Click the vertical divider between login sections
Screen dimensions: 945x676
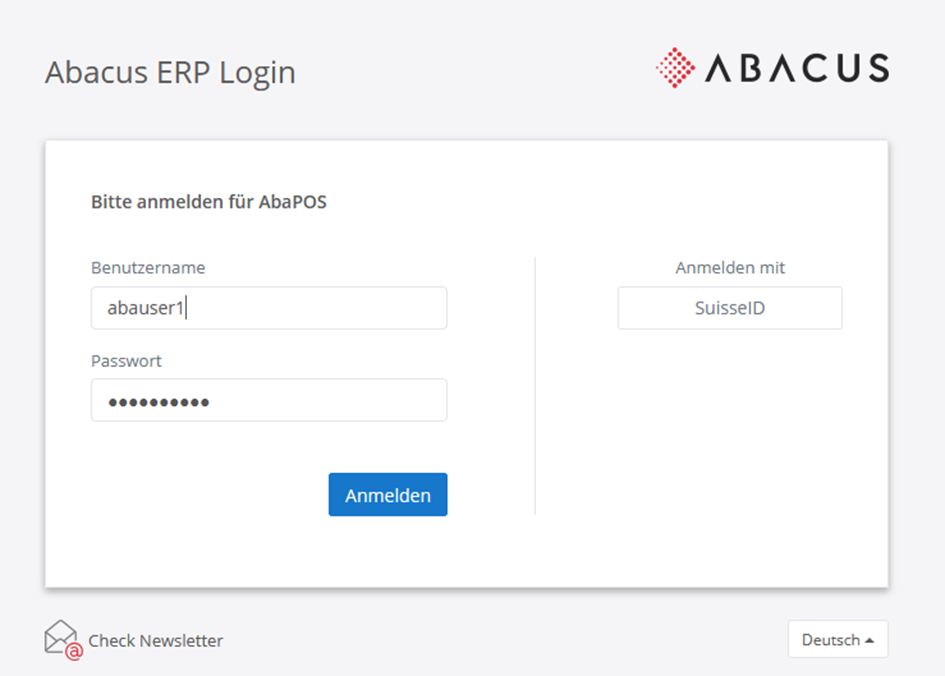tap(535, 385)
